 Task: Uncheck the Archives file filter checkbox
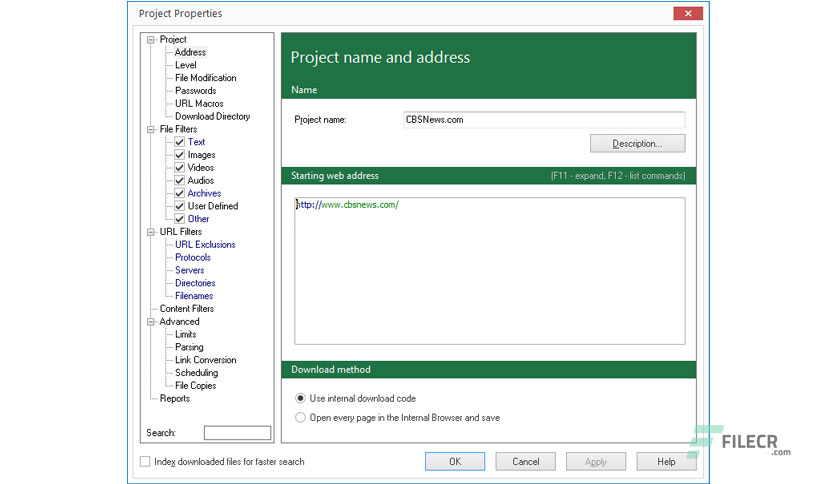pos(180,193)
